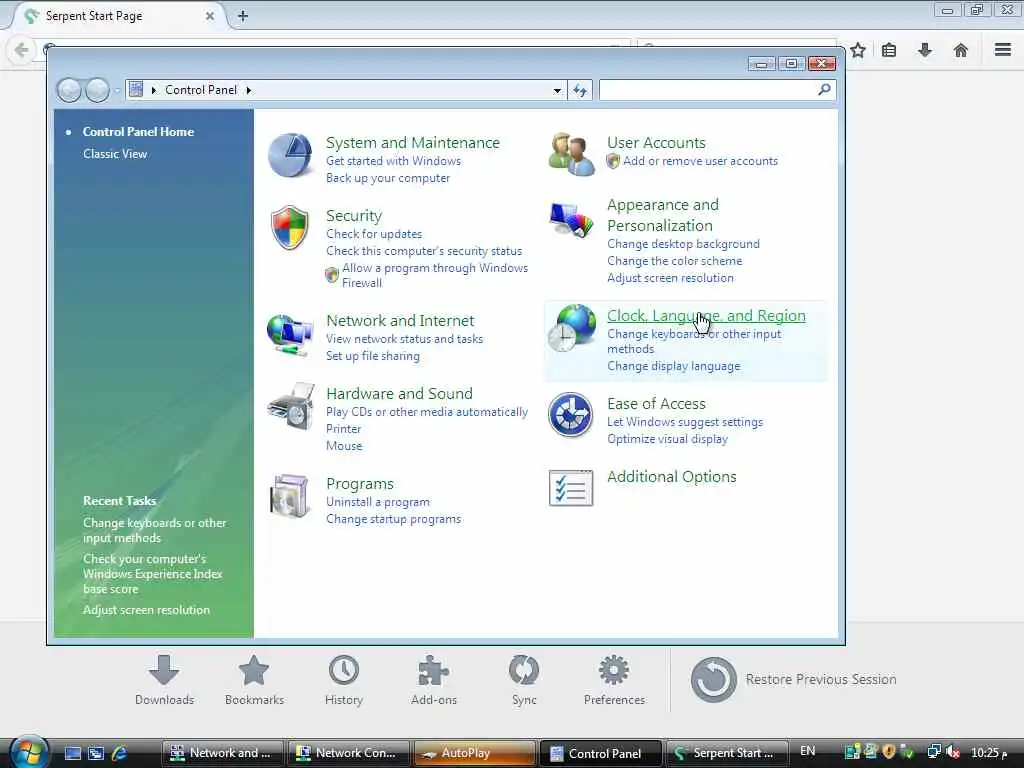
Task: Click the Restore Previous Session button
Action: pos(793,680)
